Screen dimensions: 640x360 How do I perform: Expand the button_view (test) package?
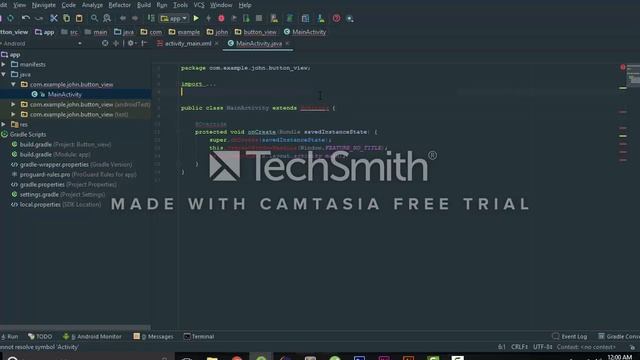(13, 114)
